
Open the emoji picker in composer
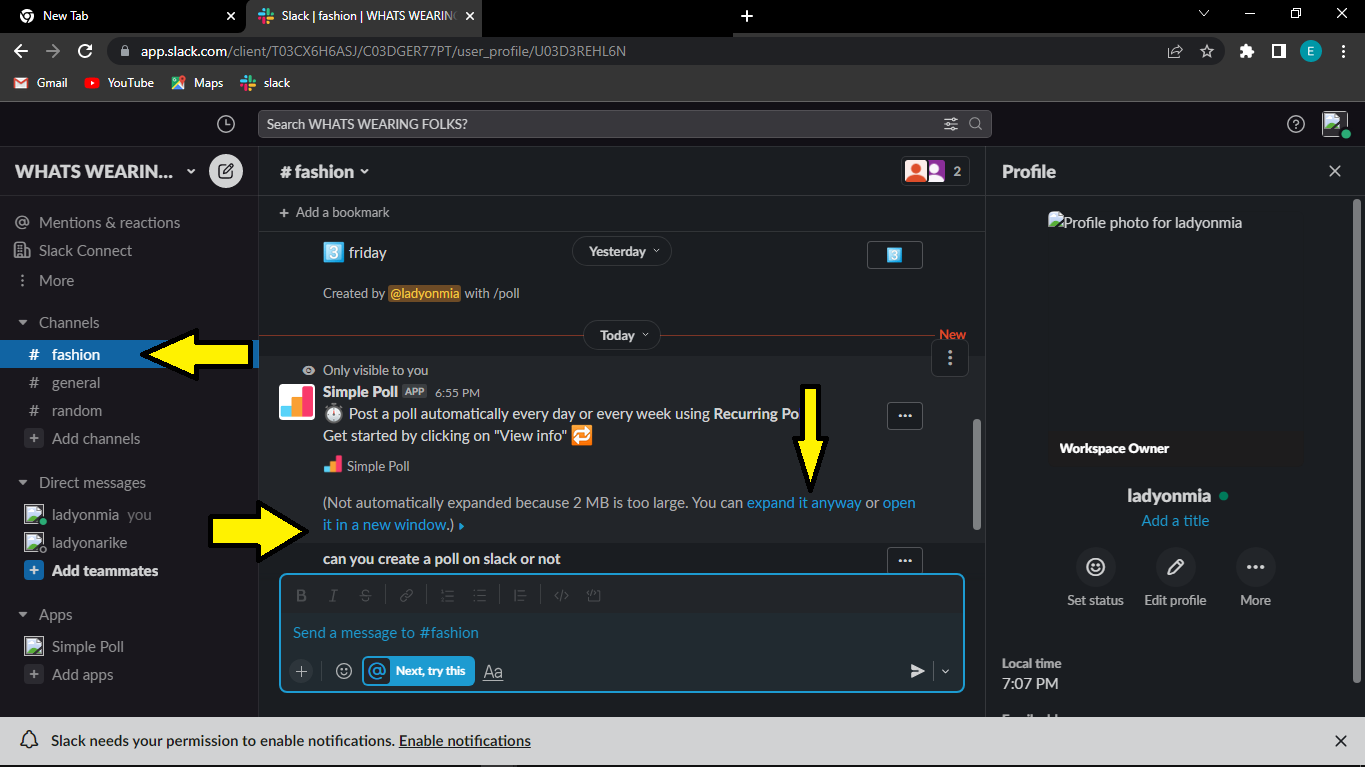click(344, 671)
